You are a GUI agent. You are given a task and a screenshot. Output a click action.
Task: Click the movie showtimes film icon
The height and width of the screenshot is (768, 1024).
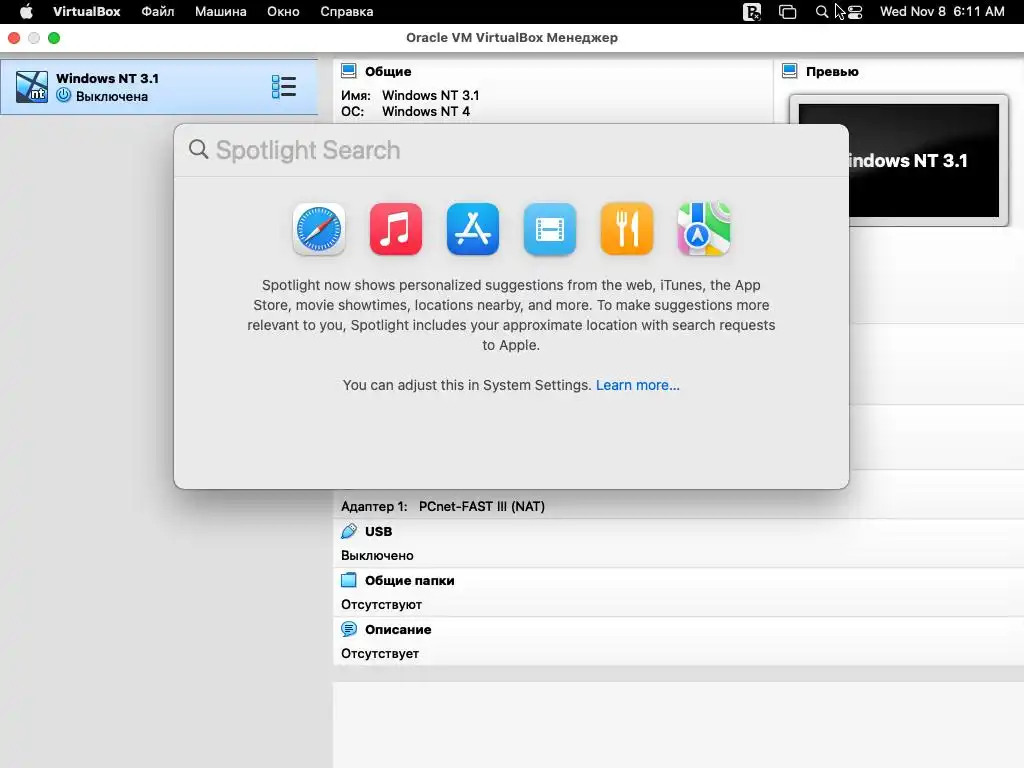point(550,229)
